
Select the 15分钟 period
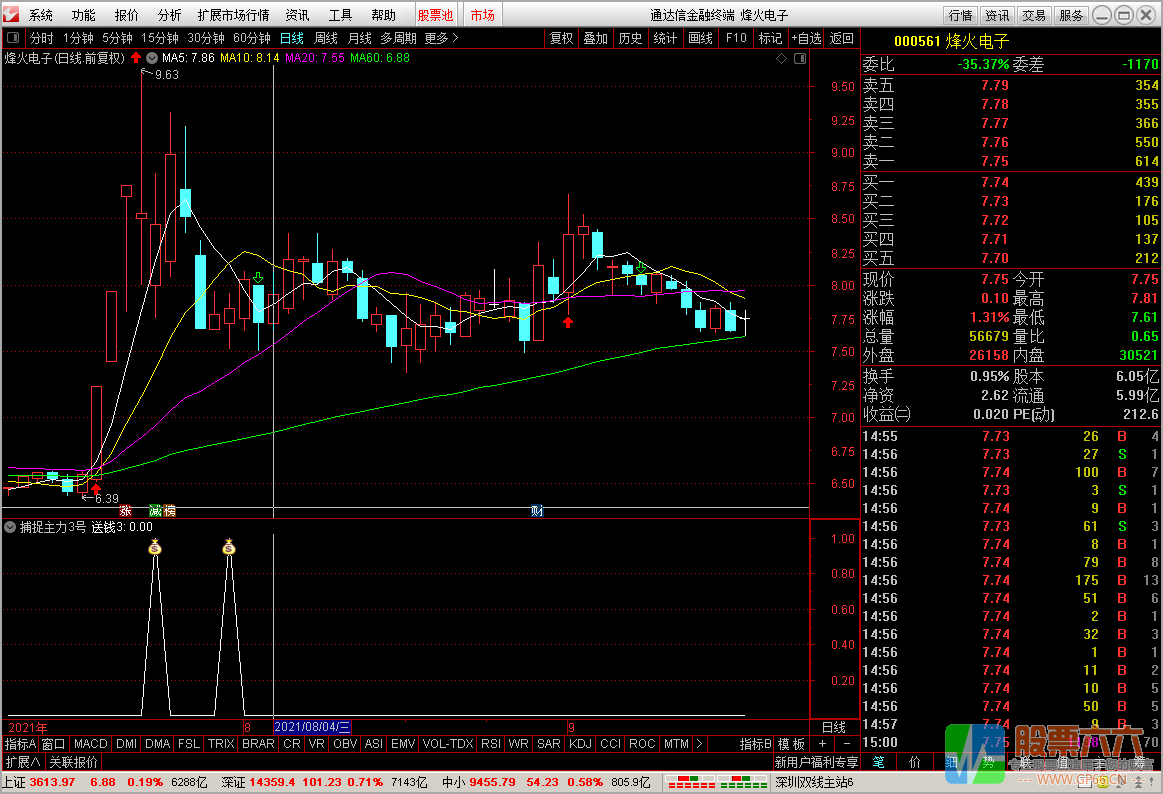click(159, 38)
